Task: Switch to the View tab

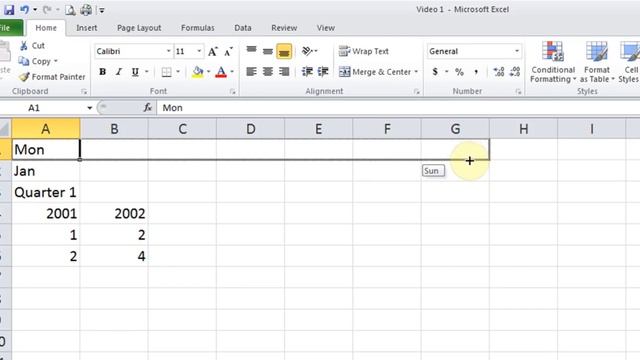Action: [325, 28]
